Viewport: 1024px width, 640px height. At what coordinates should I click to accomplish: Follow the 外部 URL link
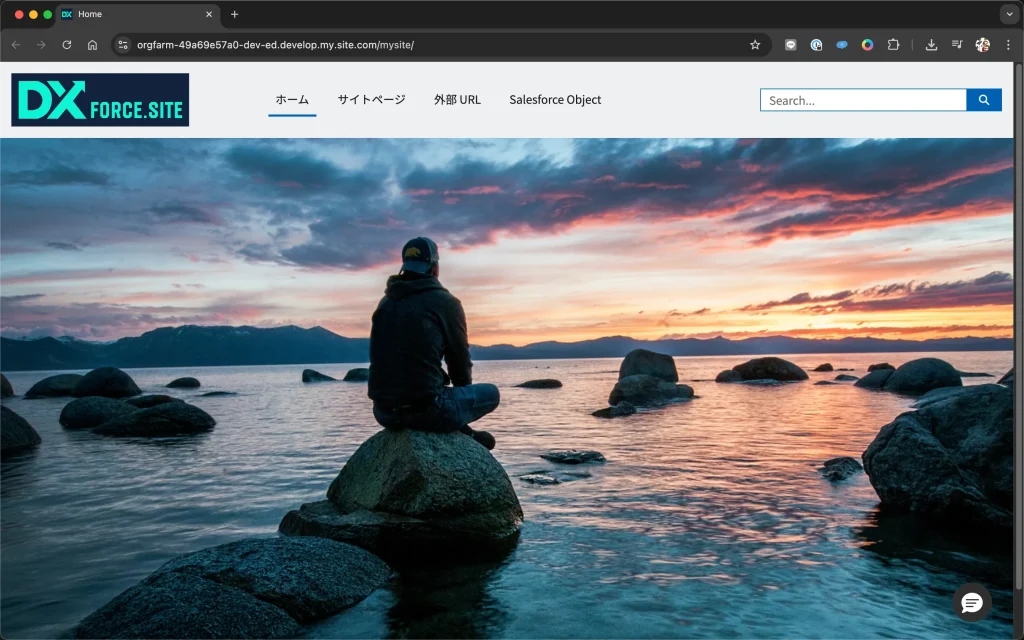[x=457, y=100]
